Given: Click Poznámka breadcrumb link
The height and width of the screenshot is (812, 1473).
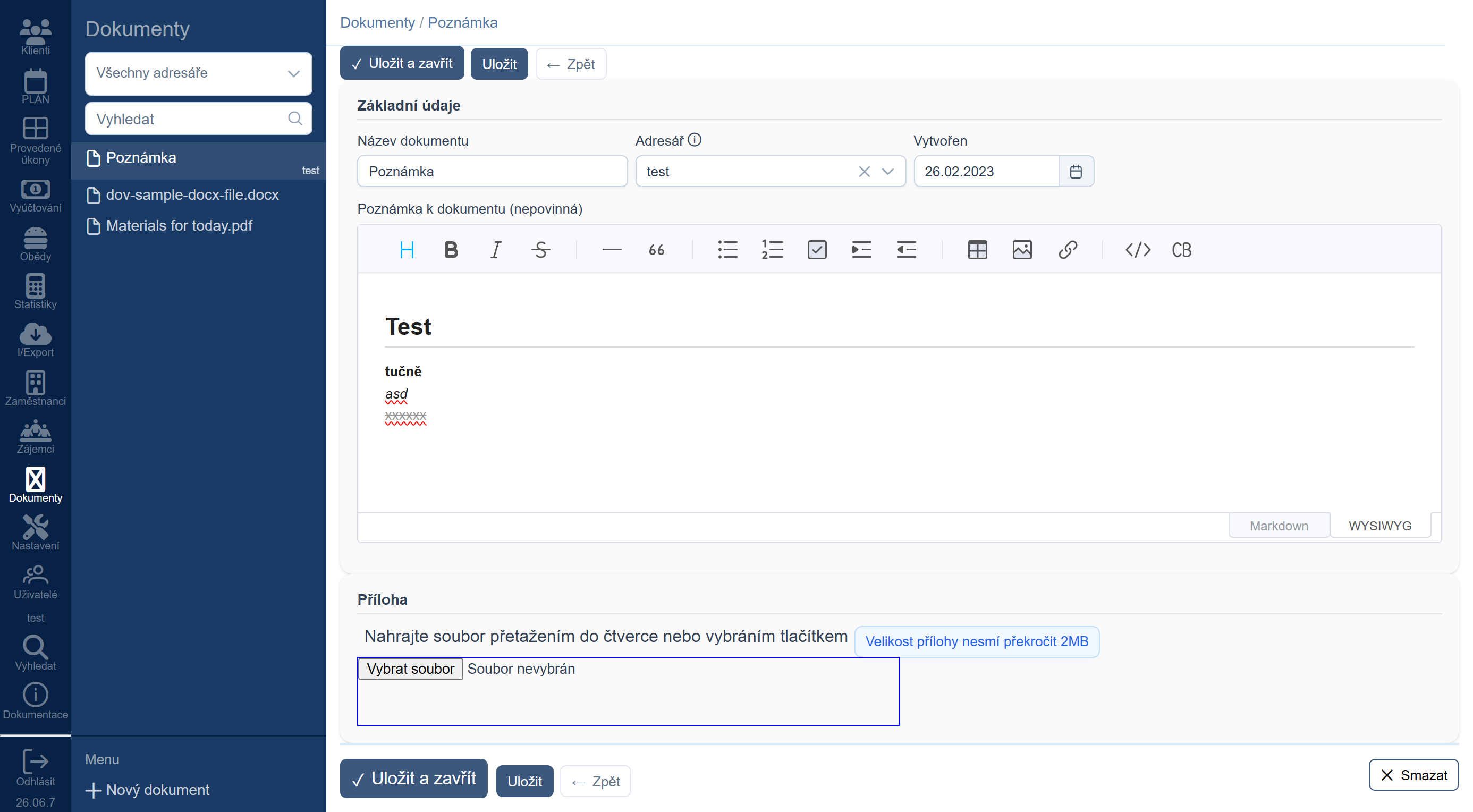Looking at the screenshot, I should (463, 22).
